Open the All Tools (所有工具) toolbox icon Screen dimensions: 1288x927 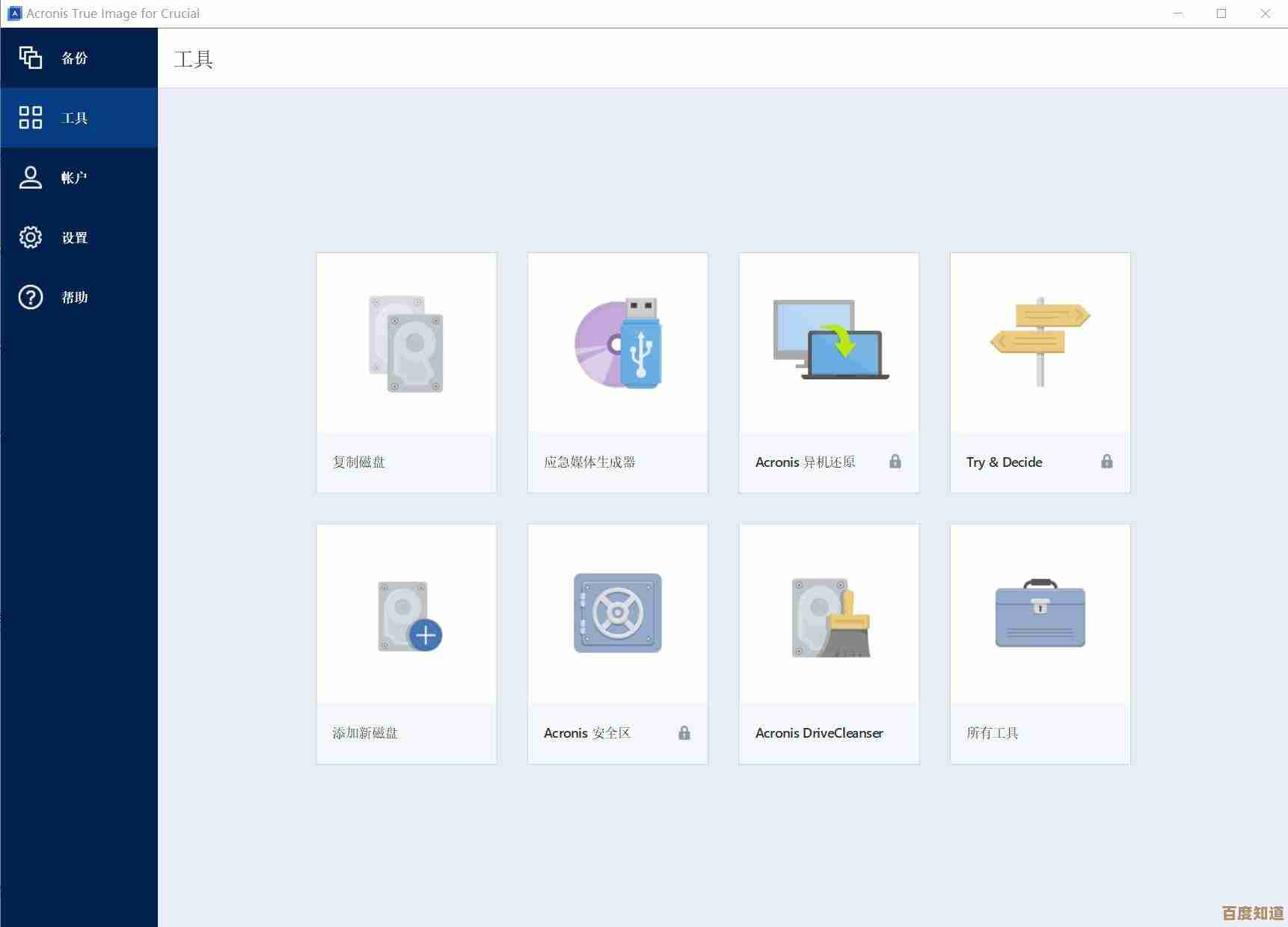pyautogui.click(x=1040, y=613)
